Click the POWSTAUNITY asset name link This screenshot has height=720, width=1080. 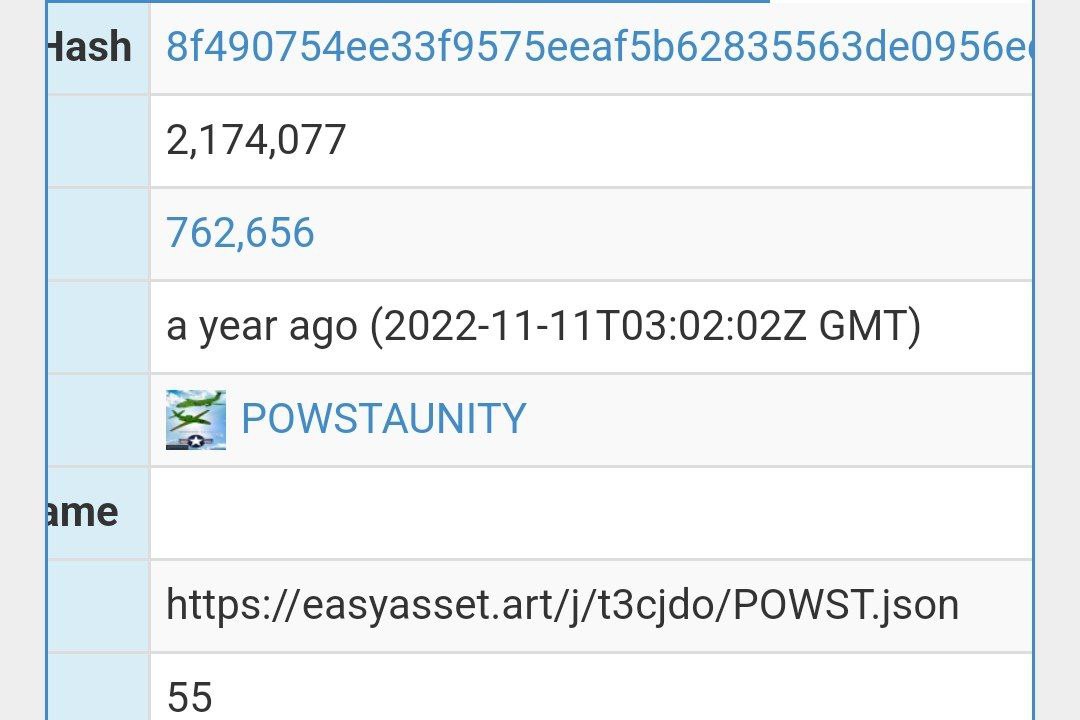point(384,418)
